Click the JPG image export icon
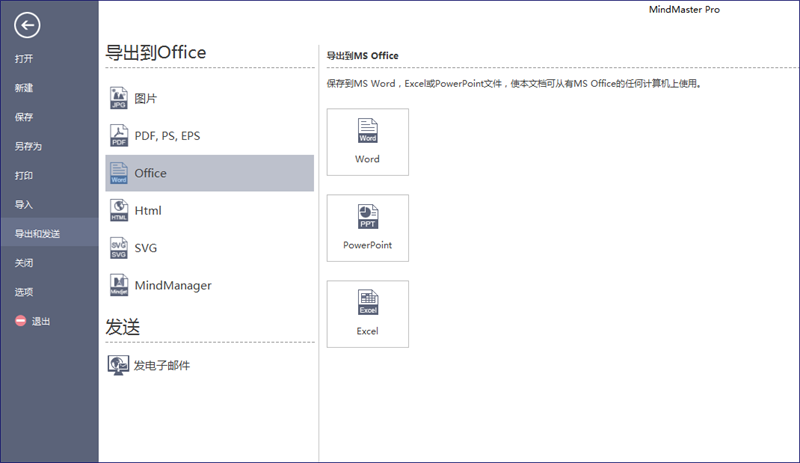The width and height of the screenshot is (800, 463). click(119, 98)
